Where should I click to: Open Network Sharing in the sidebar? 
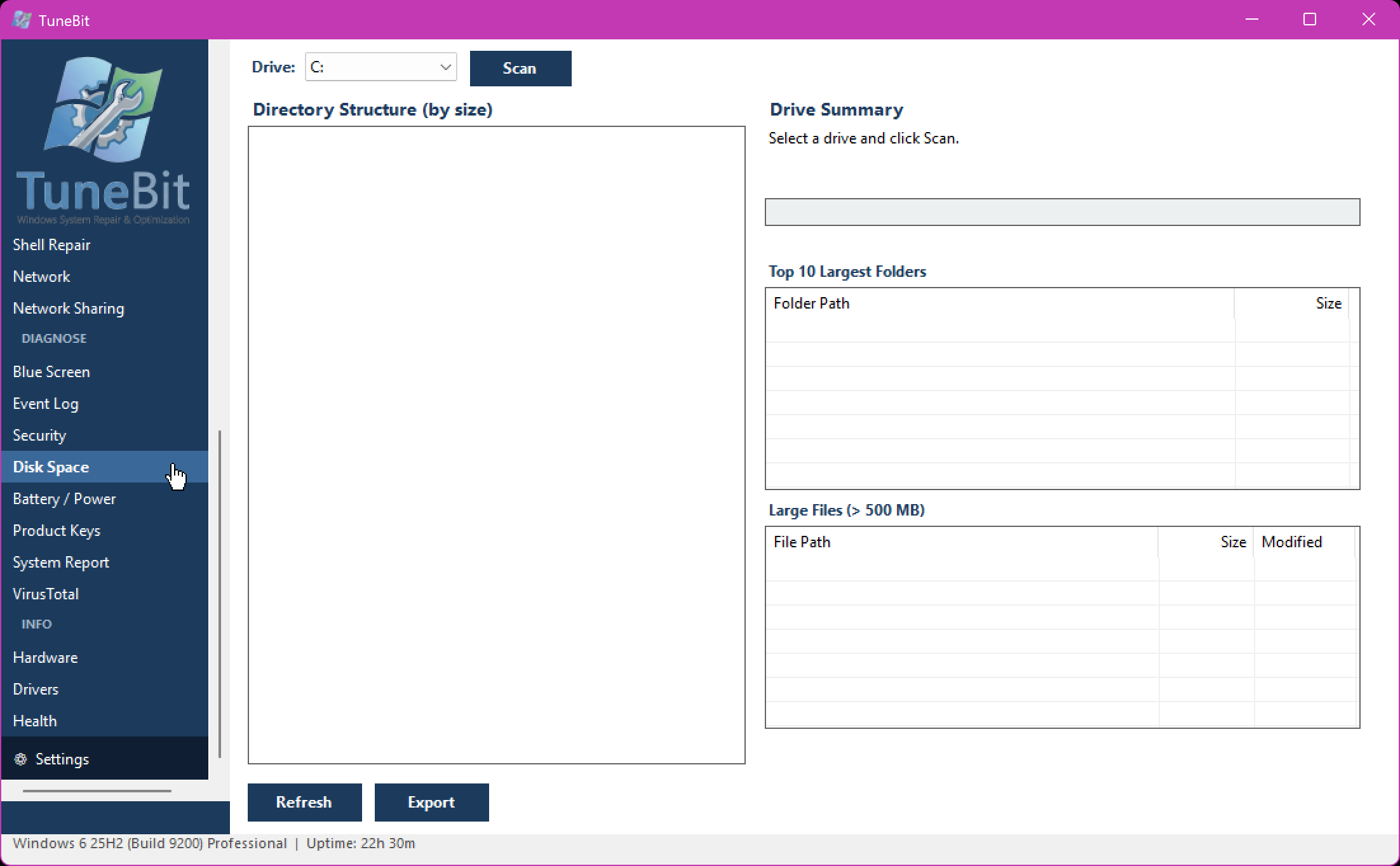tap(105, 308)
